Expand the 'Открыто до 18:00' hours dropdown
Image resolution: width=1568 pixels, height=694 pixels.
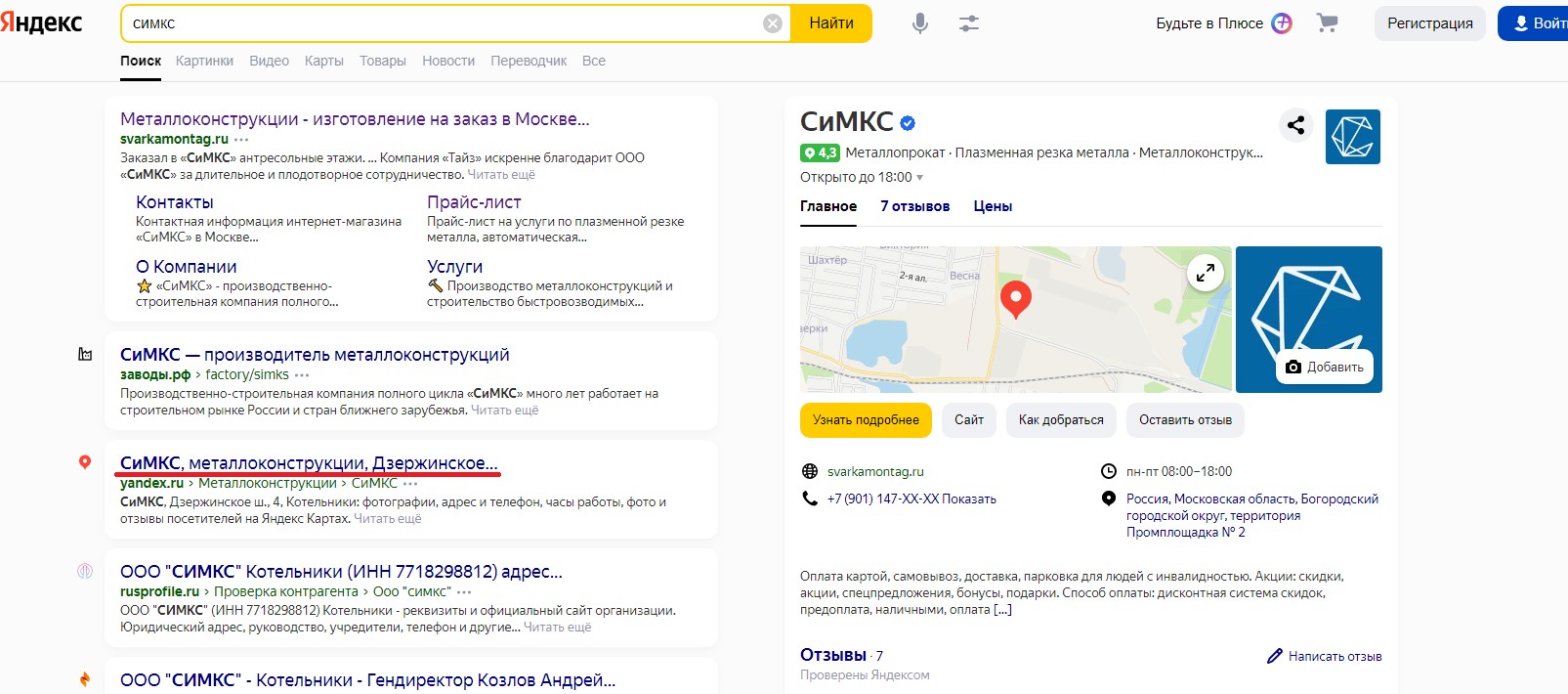coord(919,178)
